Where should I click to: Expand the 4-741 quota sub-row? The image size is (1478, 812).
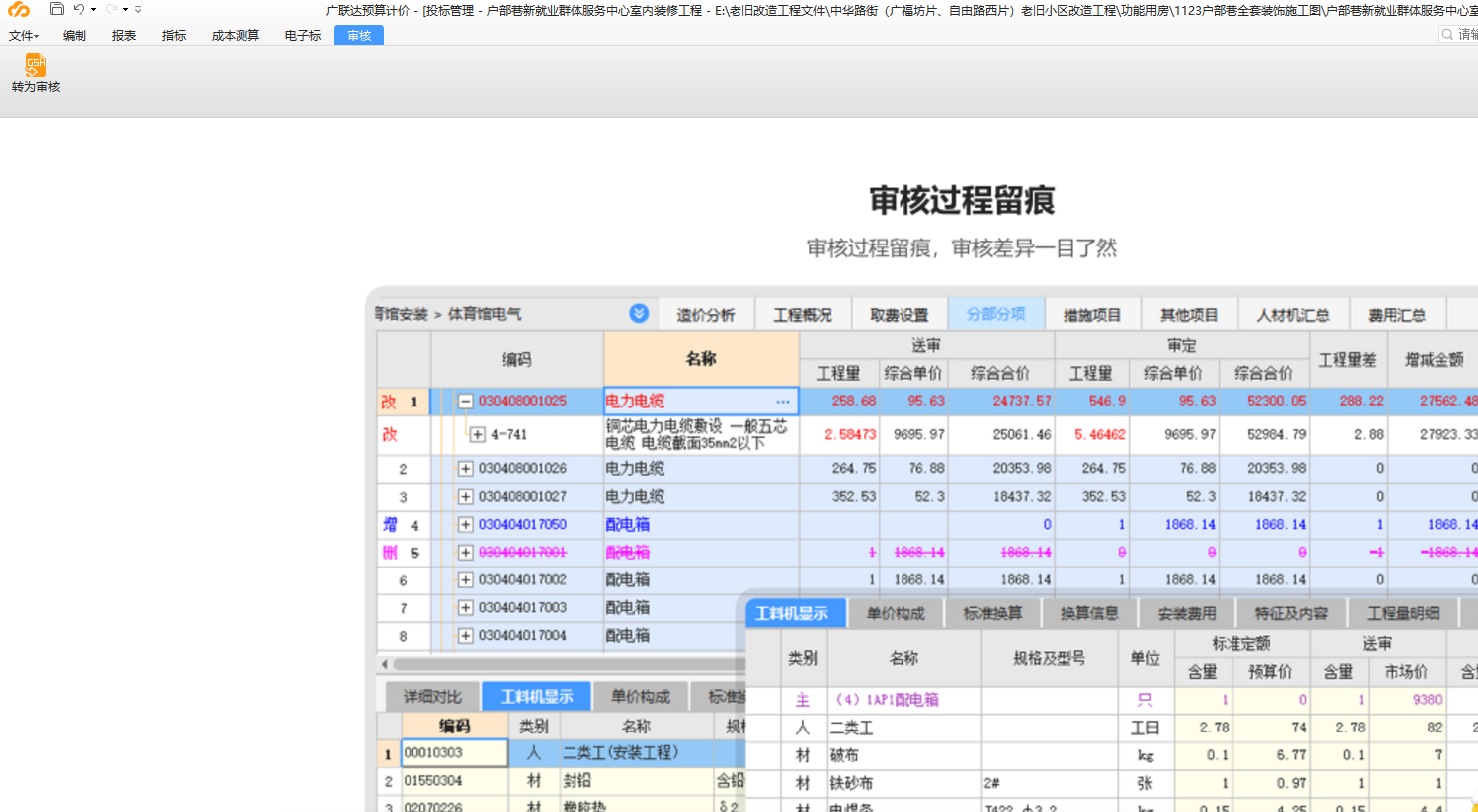[478, 435]
